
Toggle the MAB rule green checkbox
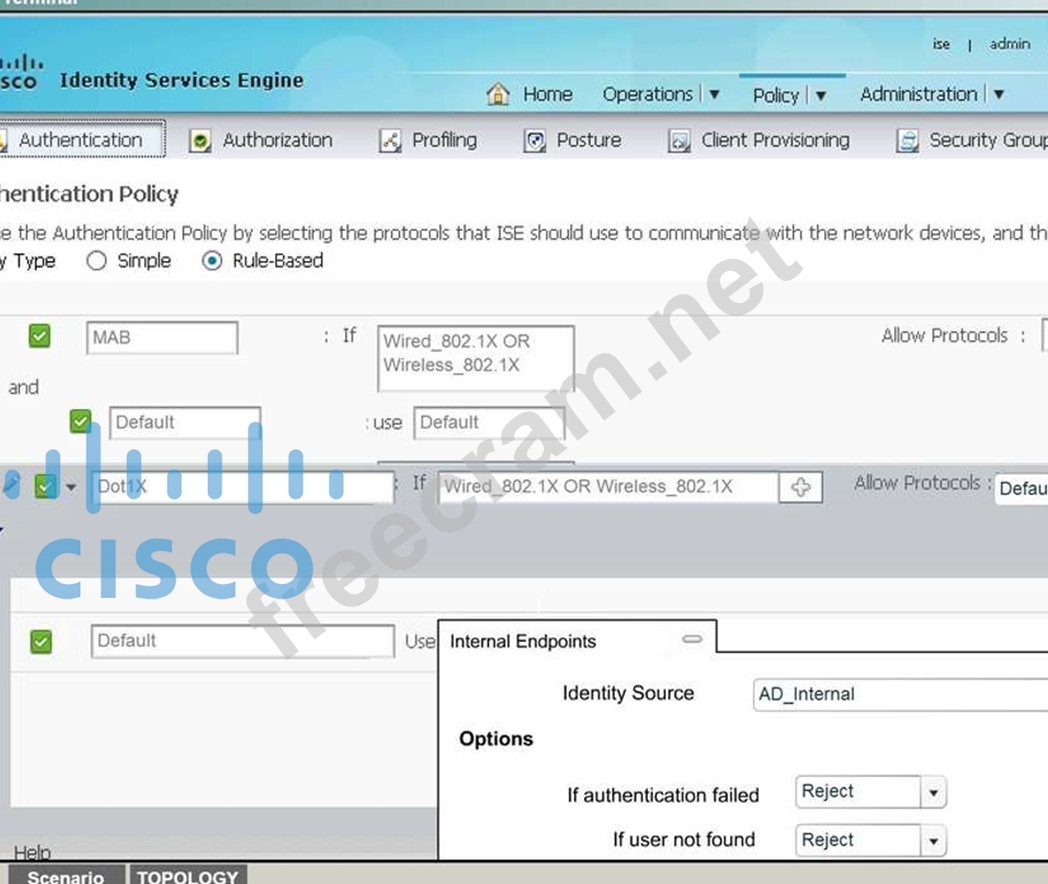coord(39,337)
